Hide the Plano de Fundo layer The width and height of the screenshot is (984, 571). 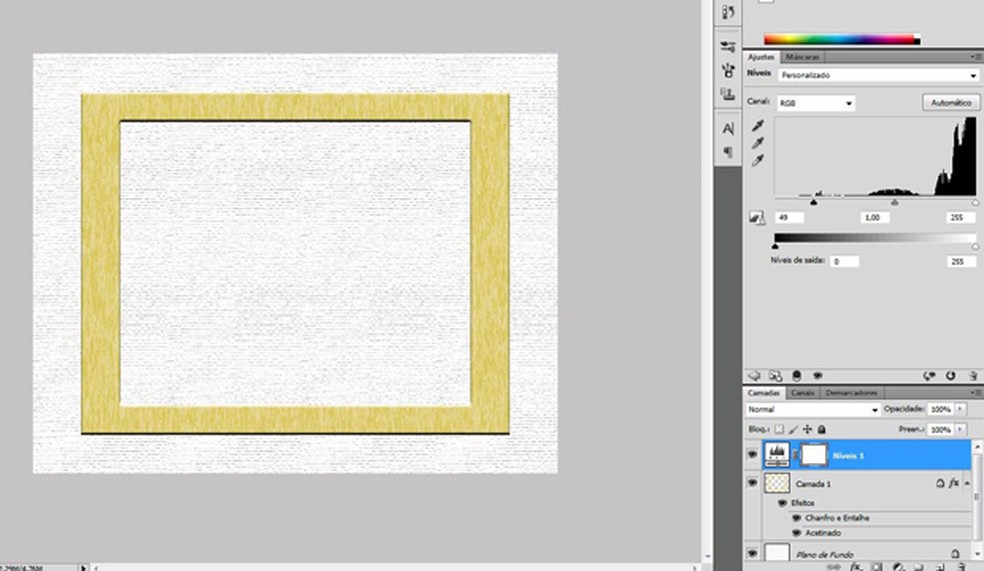[752, 553]
